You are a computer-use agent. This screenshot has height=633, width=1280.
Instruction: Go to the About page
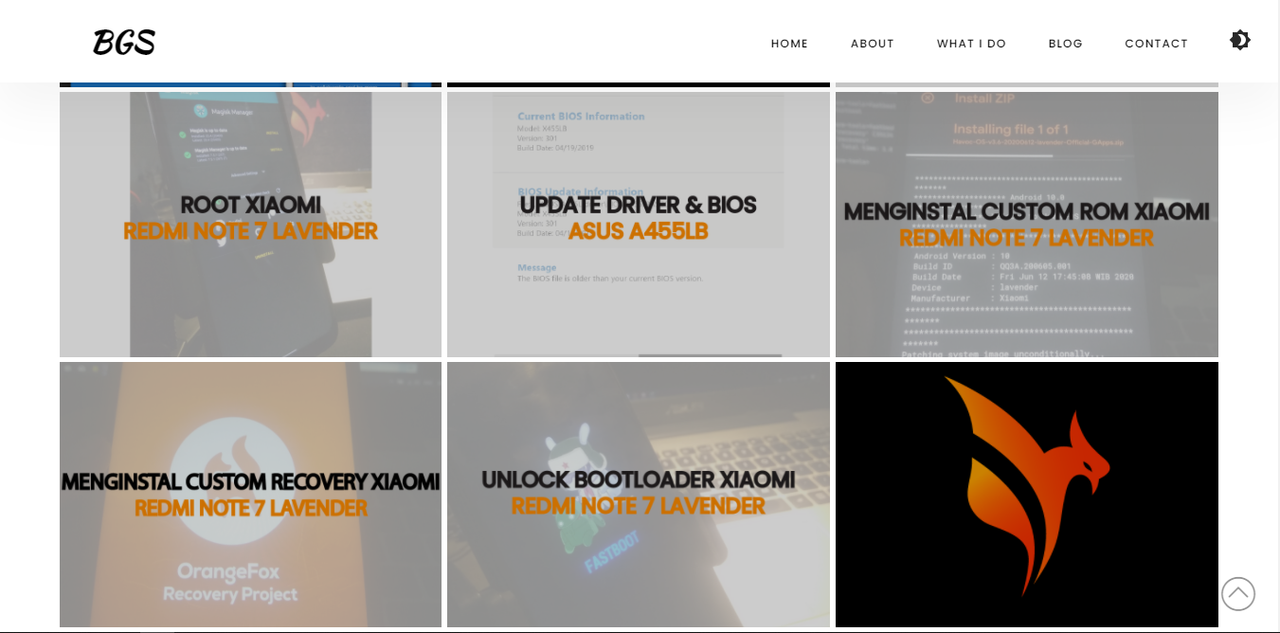pyautogui.click(x=872, y=44)
